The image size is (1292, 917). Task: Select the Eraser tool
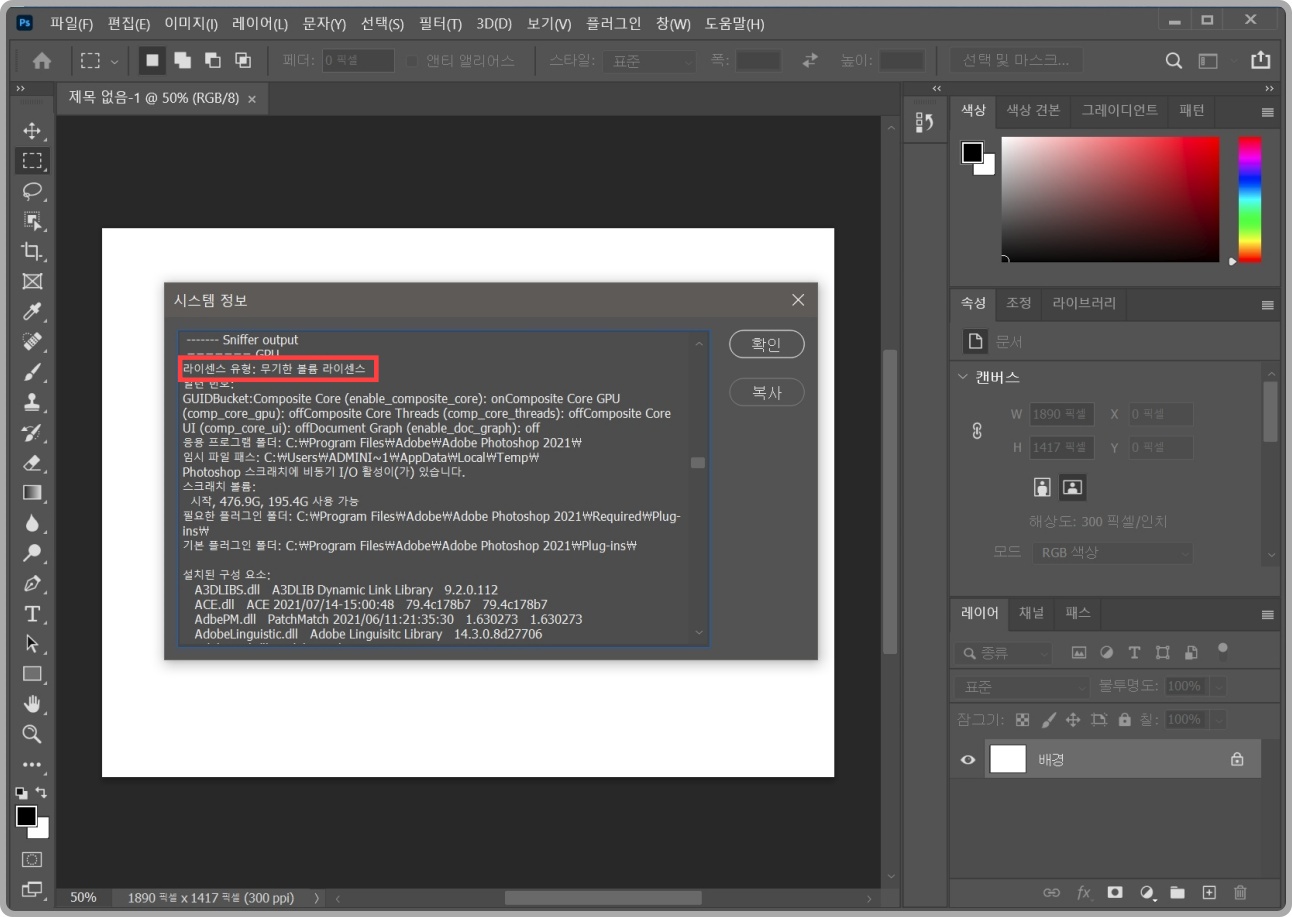point(32,463)
